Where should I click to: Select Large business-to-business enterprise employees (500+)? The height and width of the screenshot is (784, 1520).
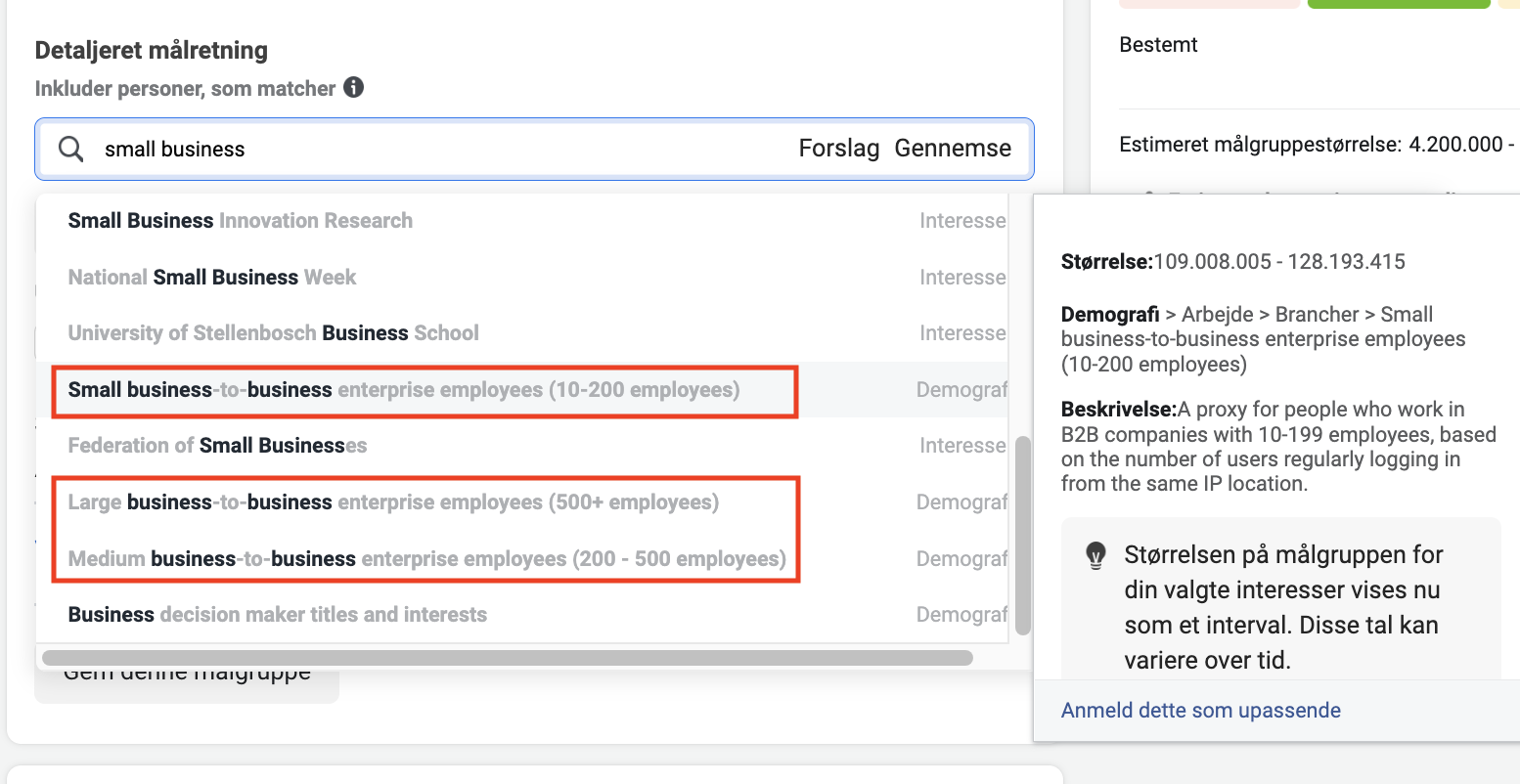[393, 502]
